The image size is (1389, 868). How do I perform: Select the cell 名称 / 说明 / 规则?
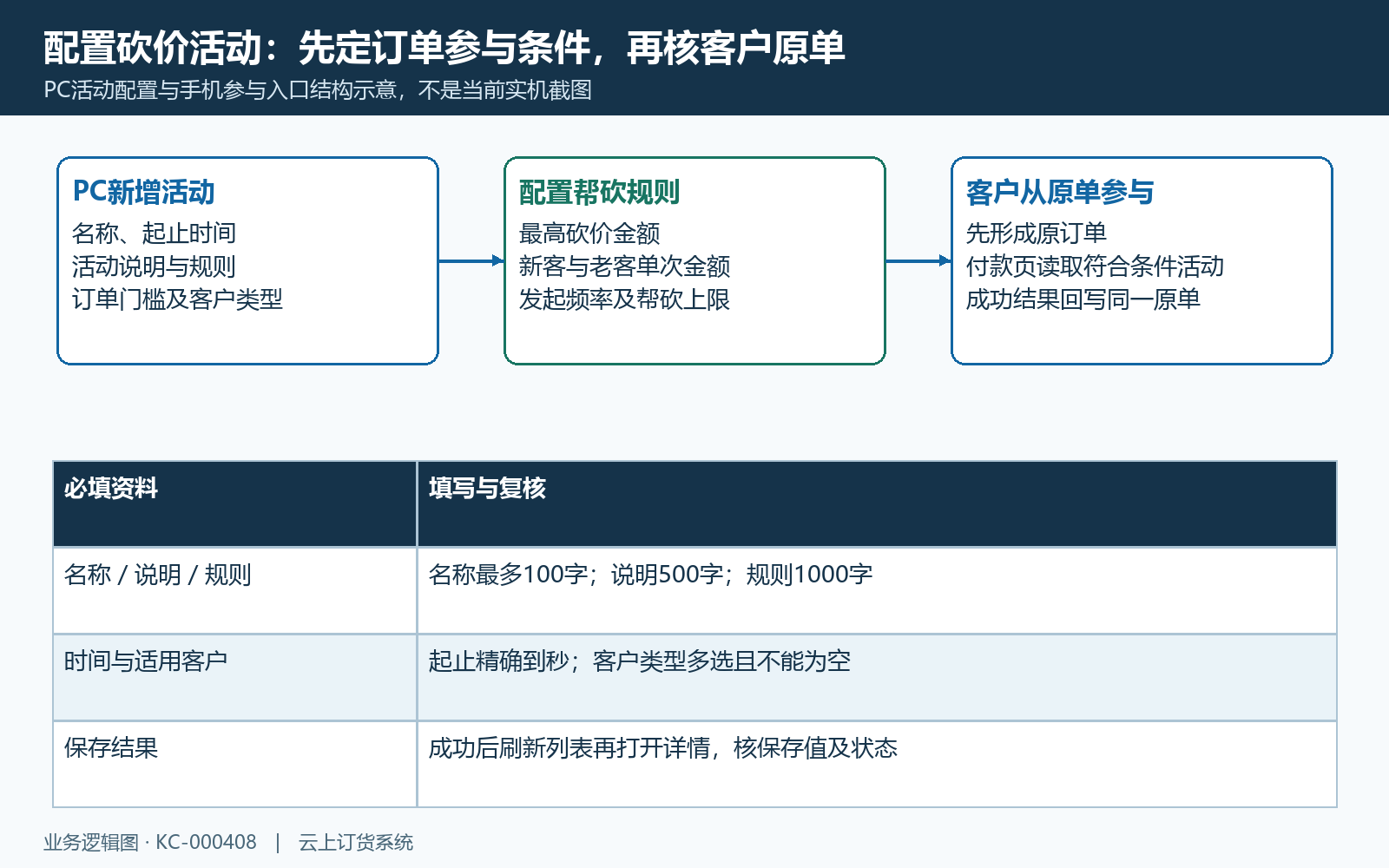235,591
